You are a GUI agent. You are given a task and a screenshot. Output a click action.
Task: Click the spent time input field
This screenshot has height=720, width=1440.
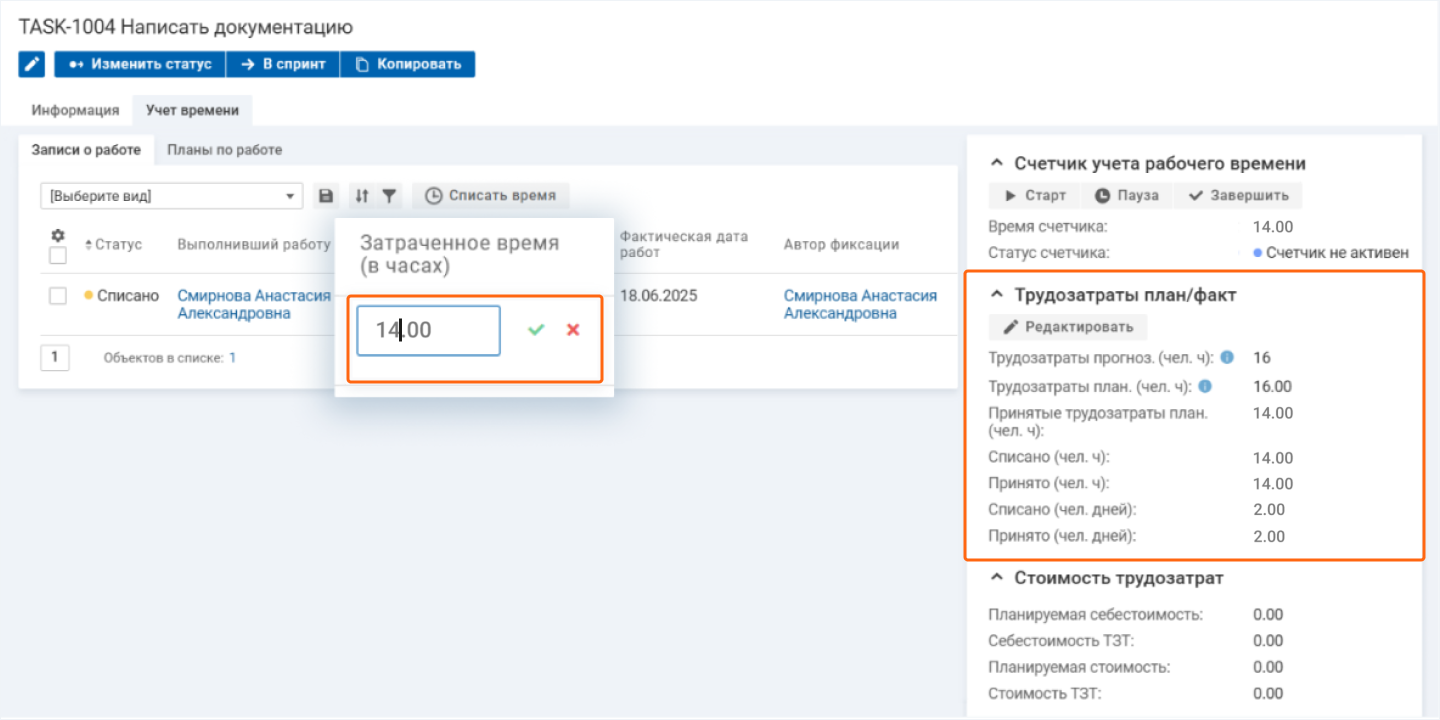[428, 330]
